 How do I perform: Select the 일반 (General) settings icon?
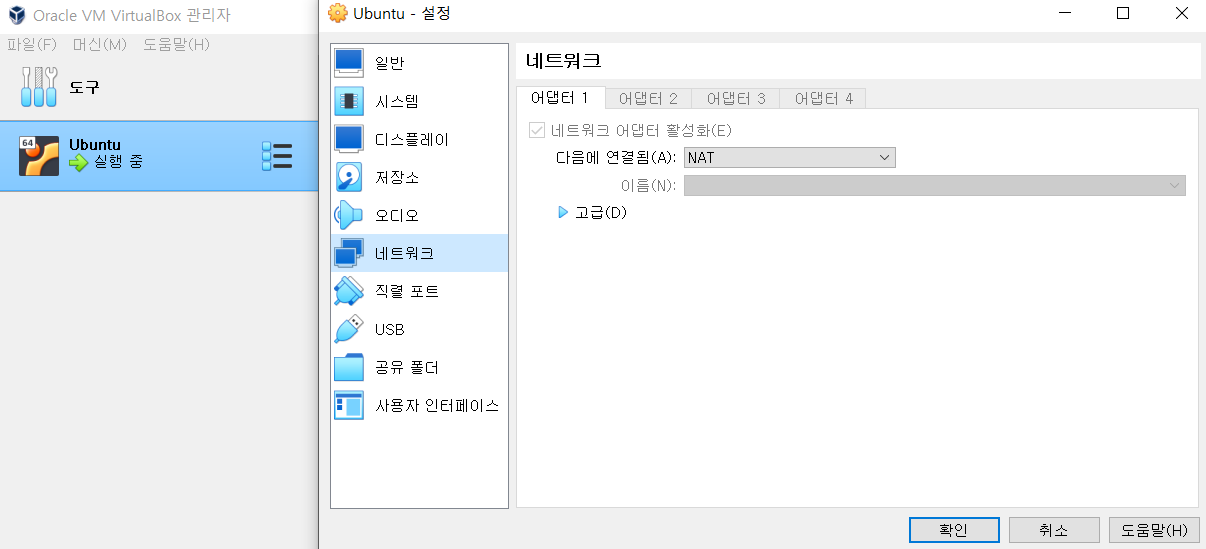point(349,63)
